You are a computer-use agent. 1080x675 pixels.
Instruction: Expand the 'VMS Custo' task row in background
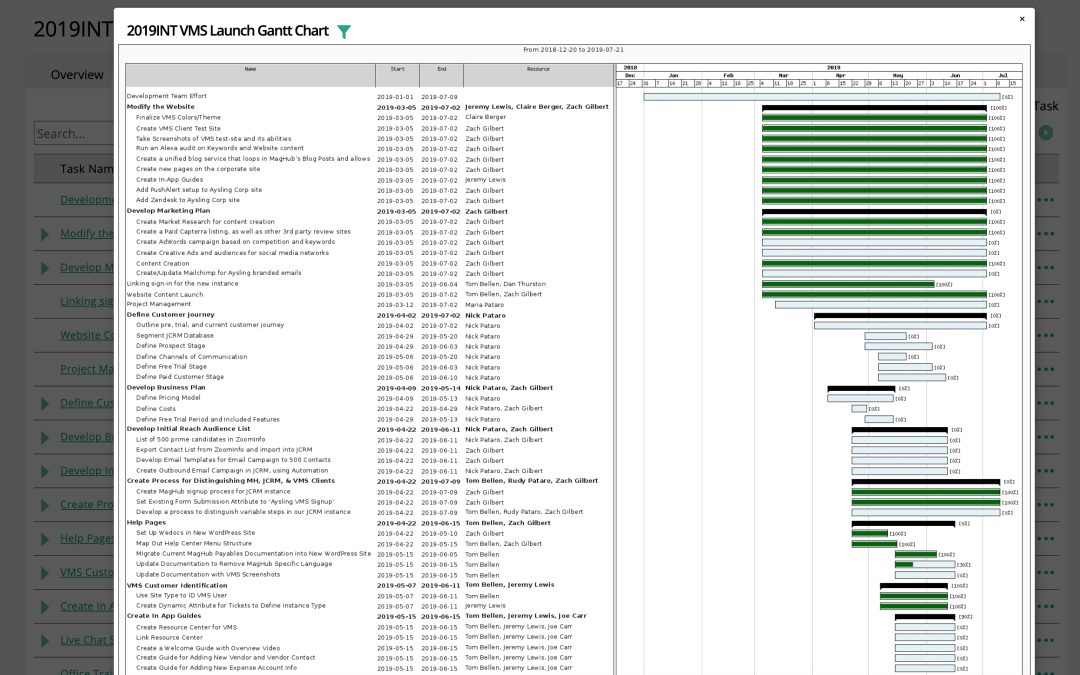[45, 573]
